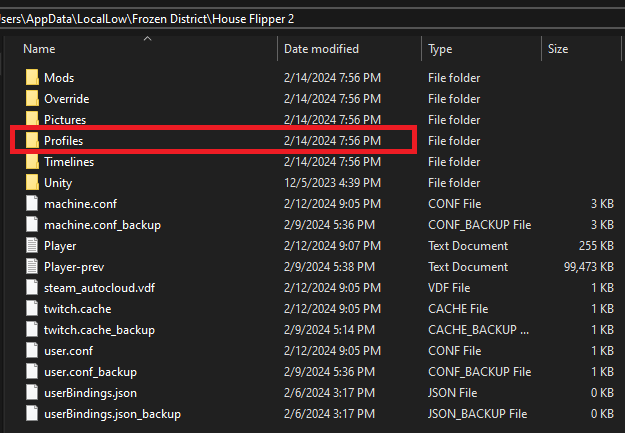Click the Mods folder icon
This screenshot has height=433, width=625.
[31, 78]
